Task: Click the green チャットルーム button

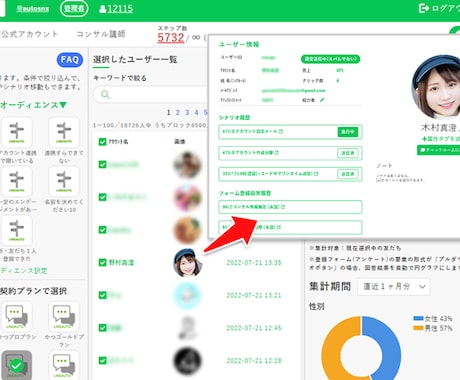Action: tap(438, 150)
